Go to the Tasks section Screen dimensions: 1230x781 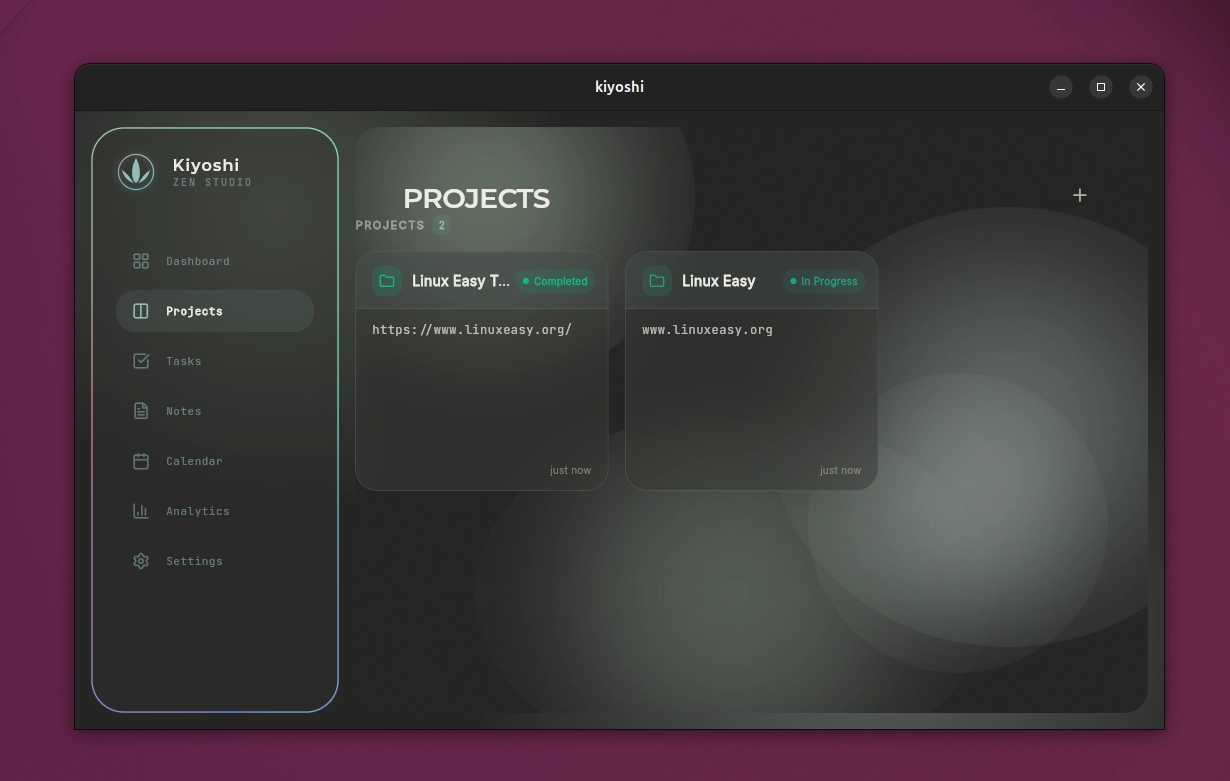click(x=215, y=361)
